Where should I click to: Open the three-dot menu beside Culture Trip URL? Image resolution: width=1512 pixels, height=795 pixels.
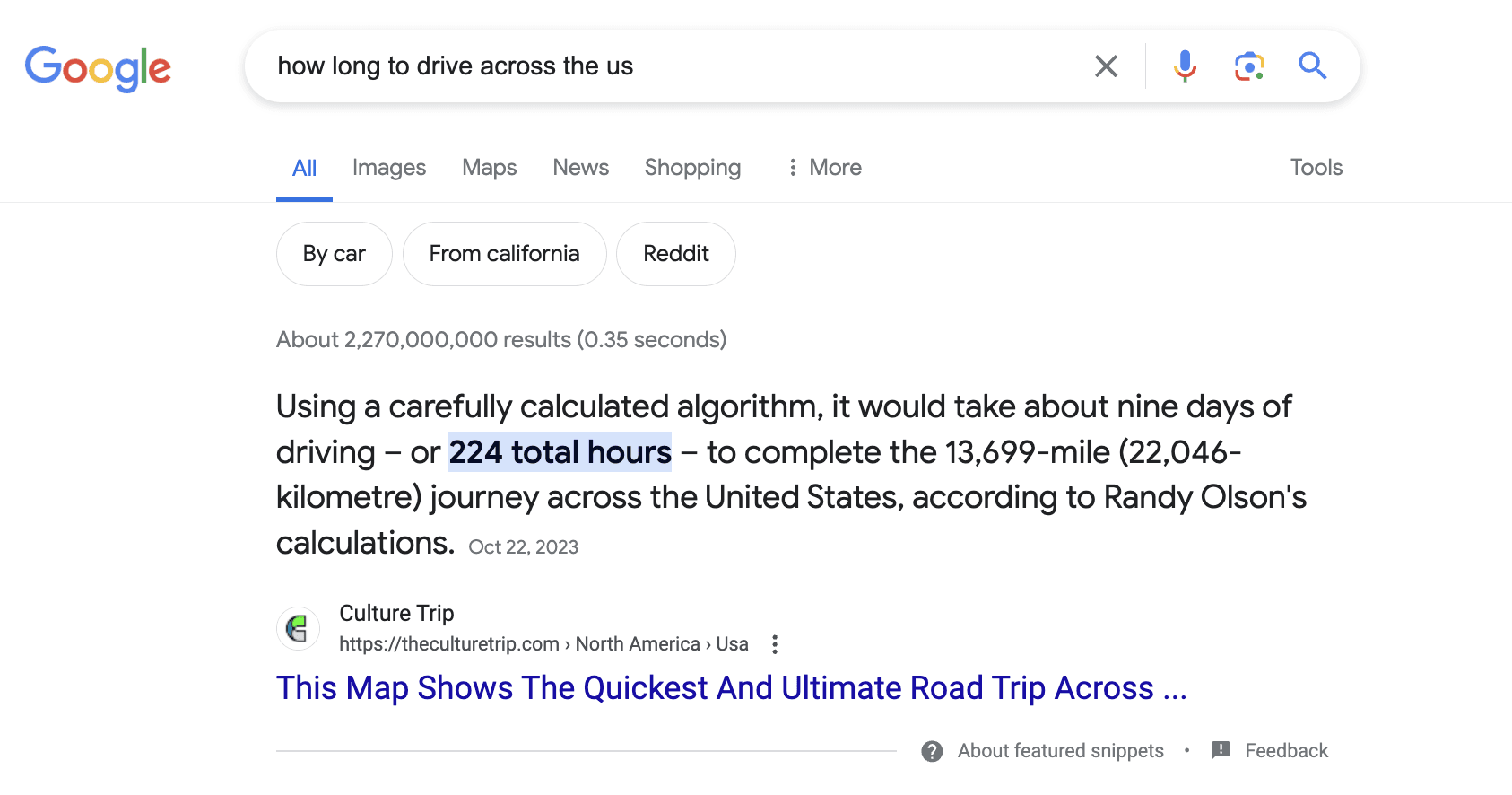tap(775, 644)
